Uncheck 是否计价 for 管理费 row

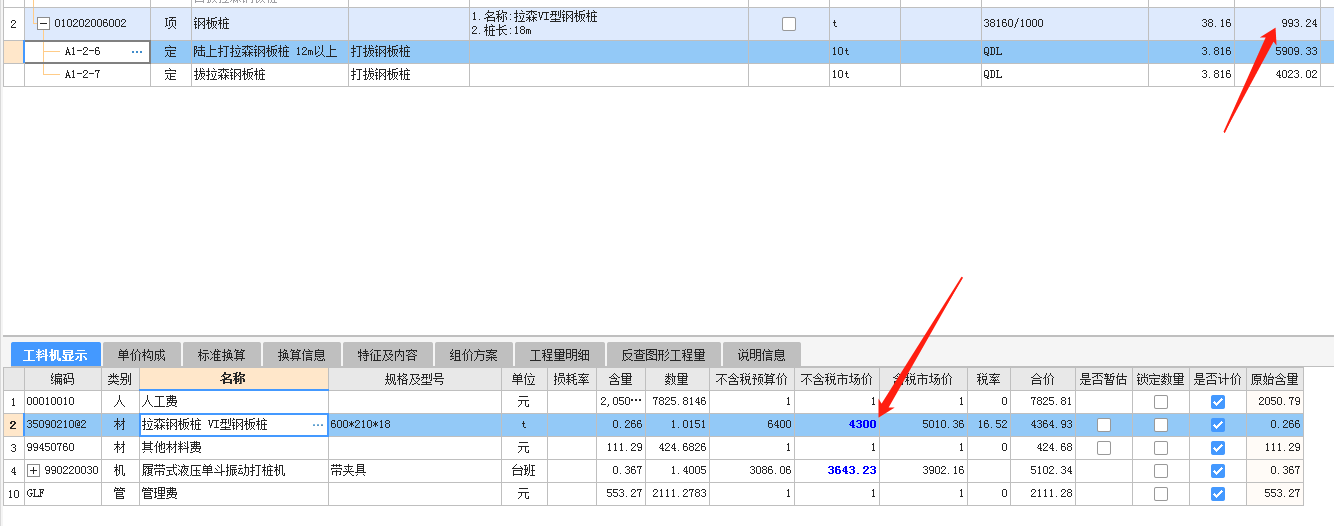tap(1218, 494)
